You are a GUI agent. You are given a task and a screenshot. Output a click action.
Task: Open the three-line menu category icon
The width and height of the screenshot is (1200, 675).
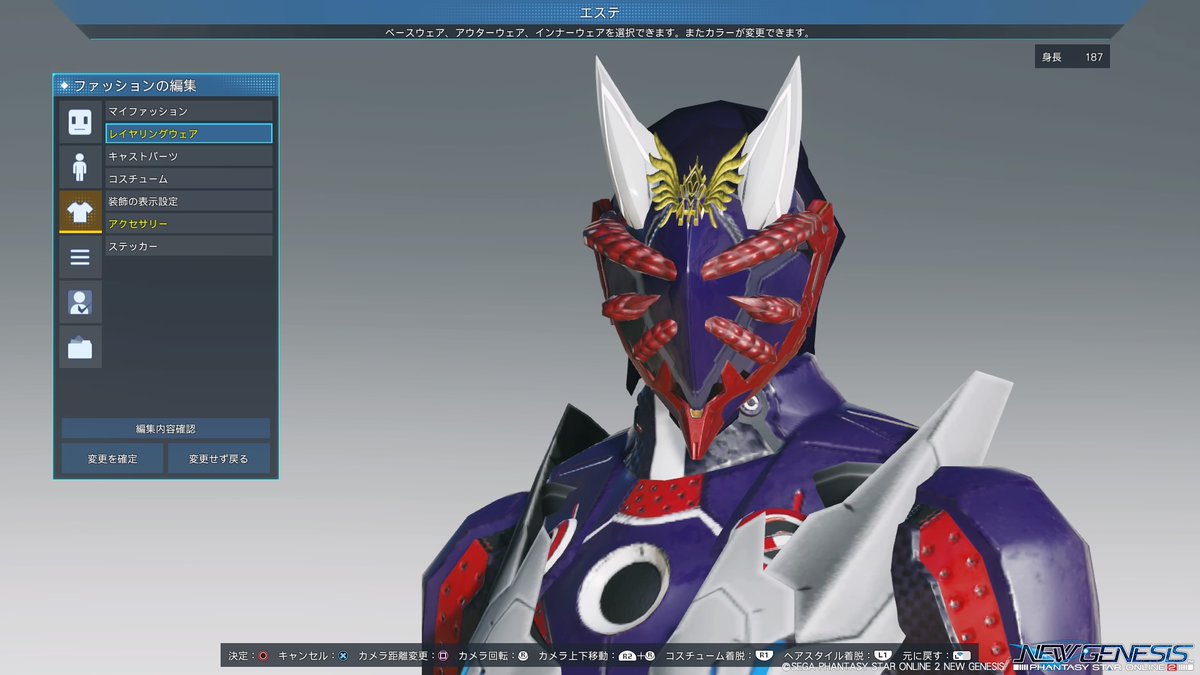(x=80, y=257)
